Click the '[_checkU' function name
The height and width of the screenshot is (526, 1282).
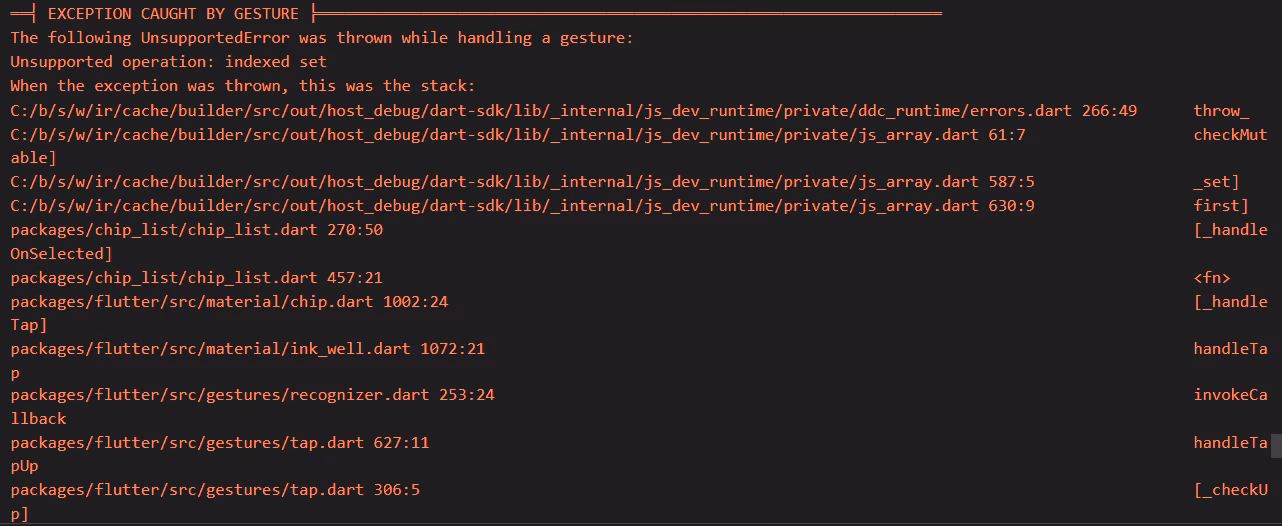(x=1230, y=490)
